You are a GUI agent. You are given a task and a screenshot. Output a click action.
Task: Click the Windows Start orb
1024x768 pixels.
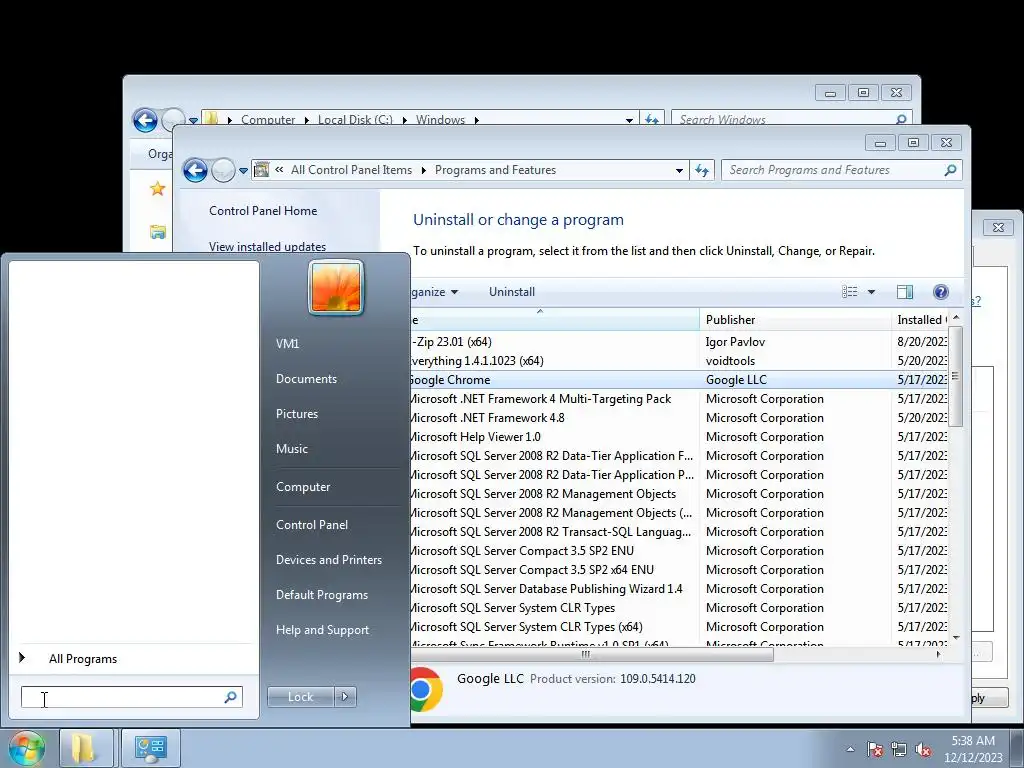coord(26,748)
